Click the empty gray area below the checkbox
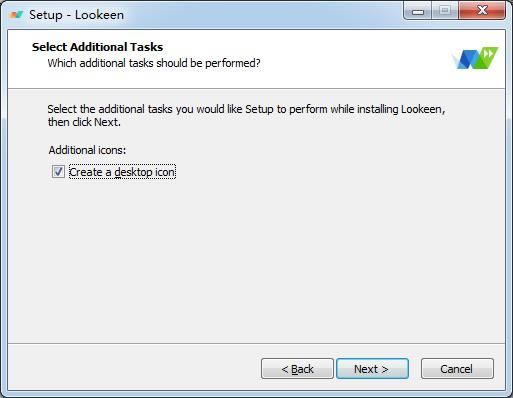The image size is (513, 398). pos(256,260)
